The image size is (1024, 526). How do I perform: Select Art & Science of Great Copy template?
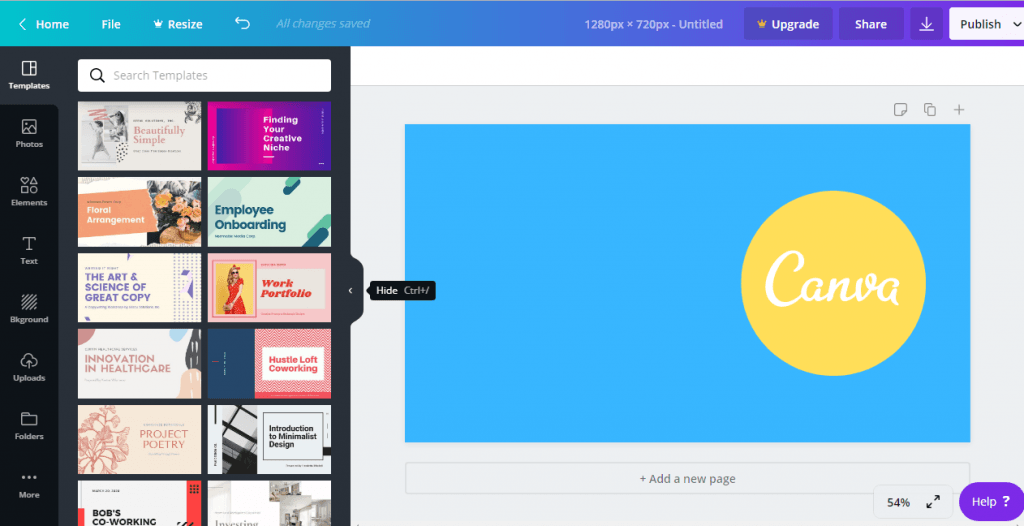click(x=140, y=288)
